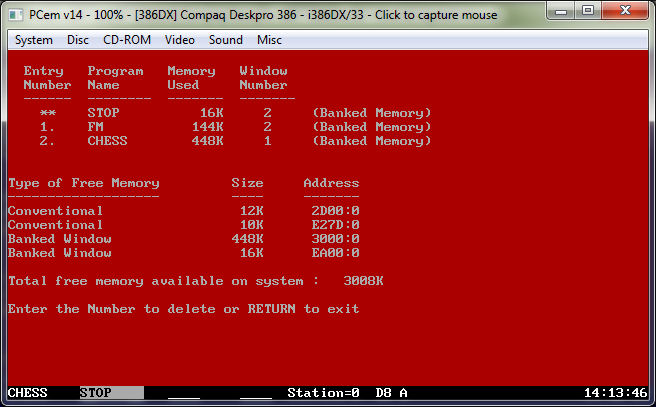
Task: Click the 10K free memory size
Action: click(x=251, y=225)
